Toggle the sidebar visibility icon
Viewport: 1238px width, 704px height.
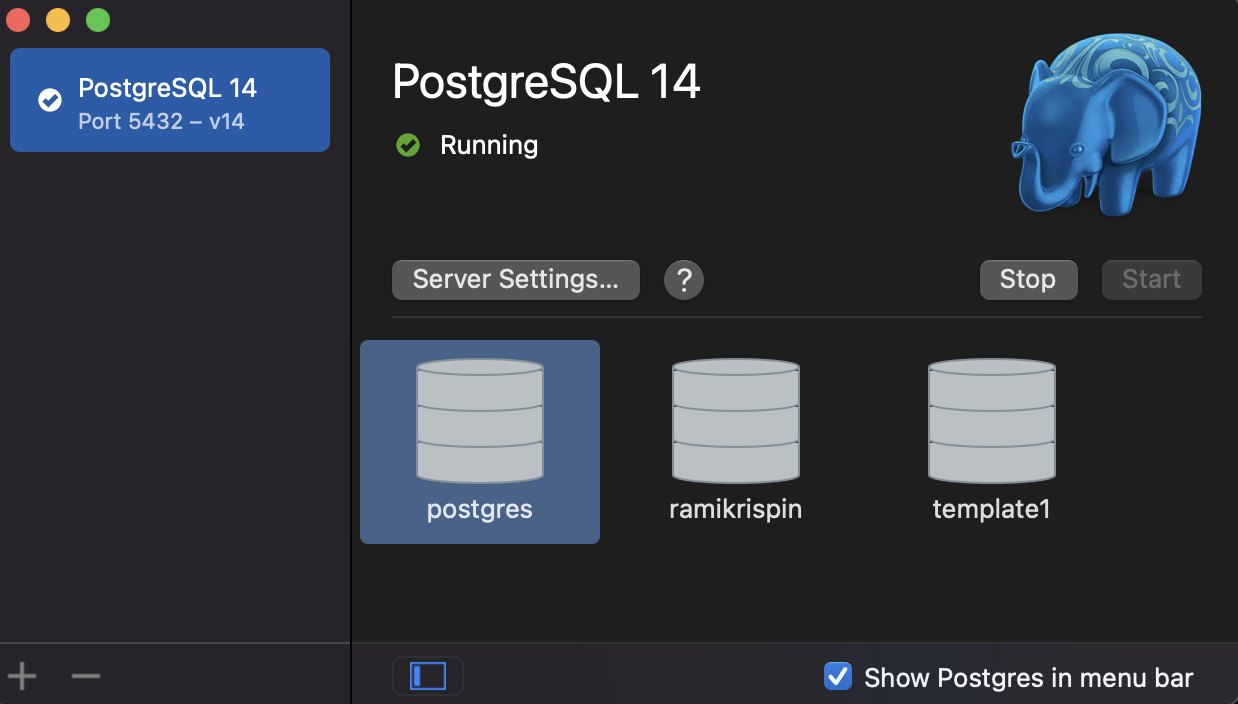428,676
